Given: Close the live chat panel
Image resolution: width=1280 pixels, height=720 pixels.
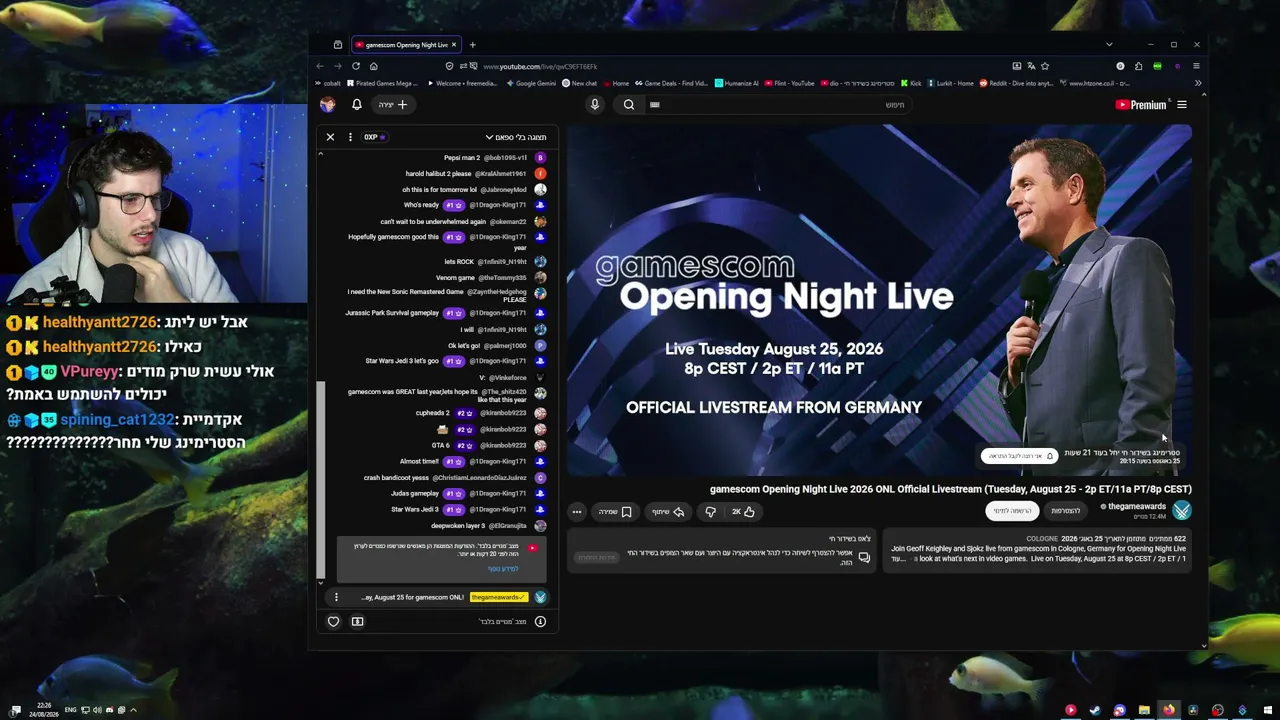Looking at the screenshot, I should click(x=330, y=137).
